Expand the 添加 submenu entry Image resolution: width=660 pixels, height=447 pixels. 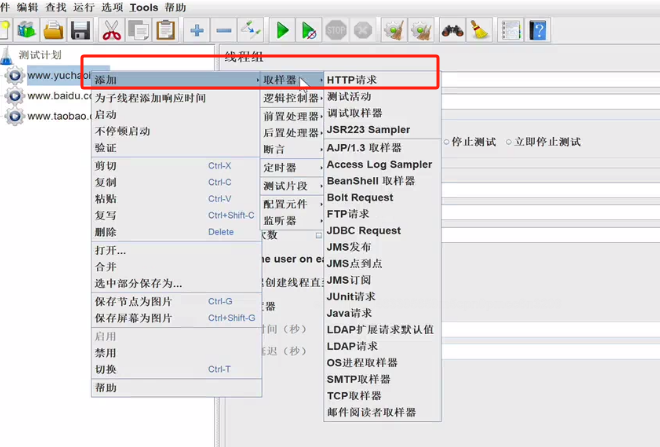pos(176,80)
